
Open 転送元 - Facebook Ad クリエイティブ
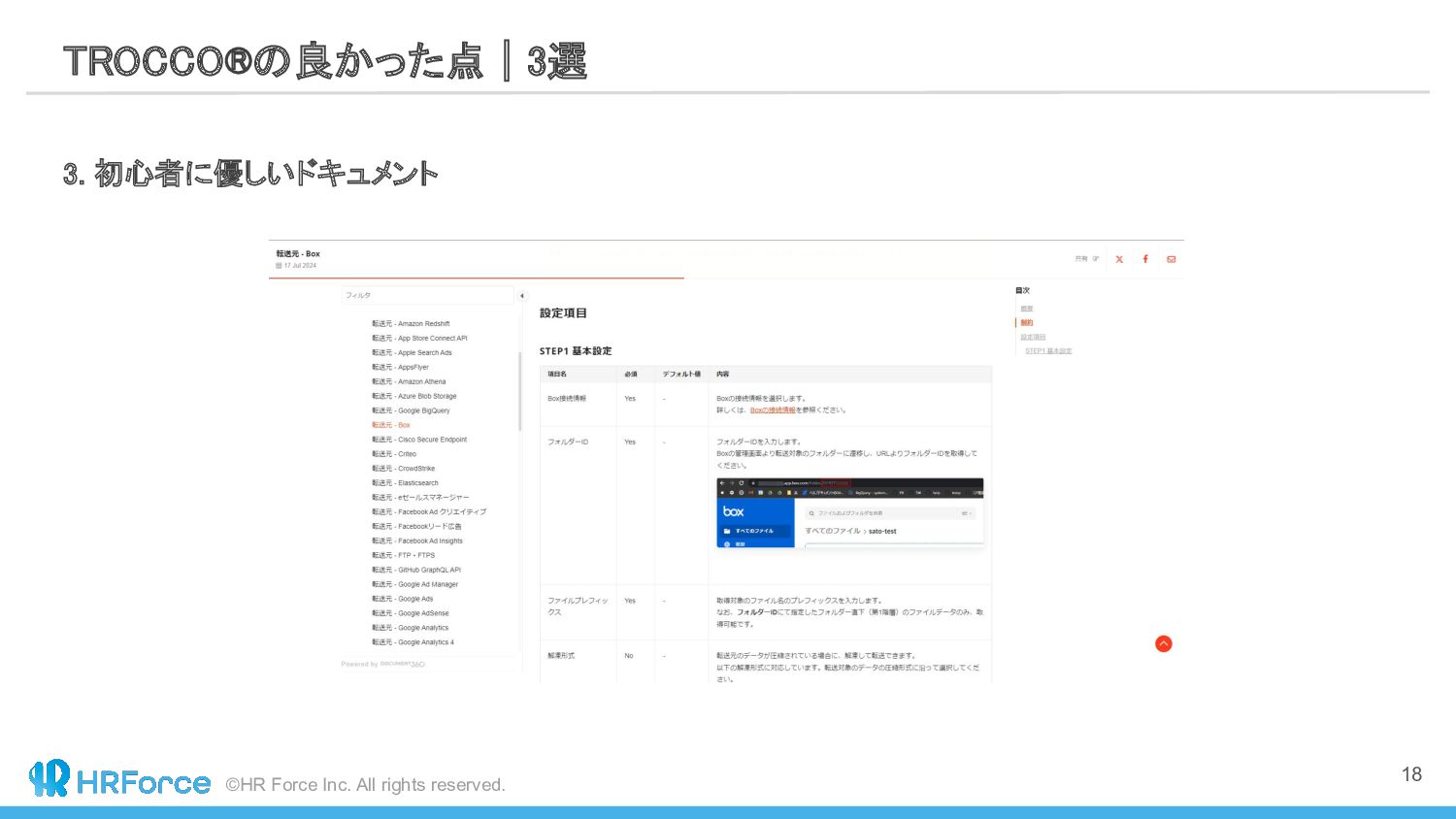429,512
